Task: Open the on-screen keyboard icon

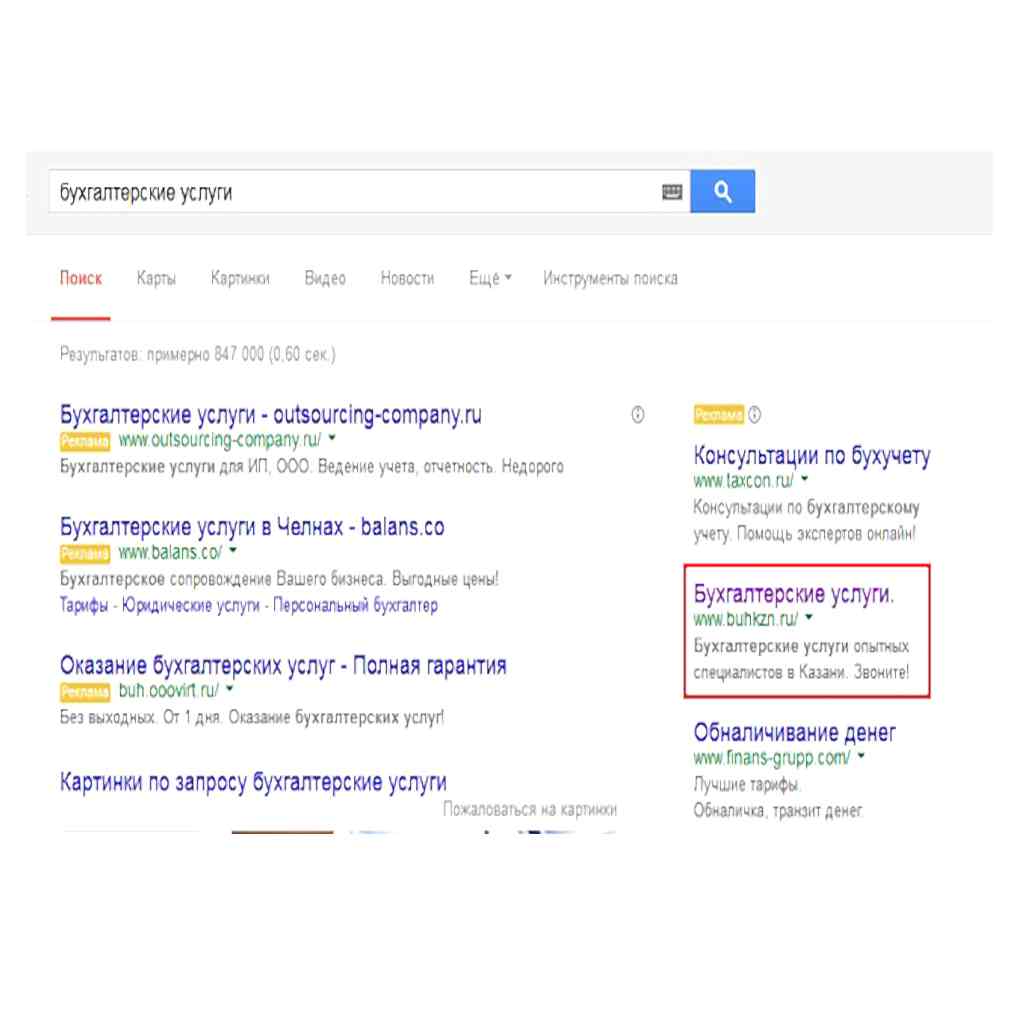Action: (x=672, y=193)
